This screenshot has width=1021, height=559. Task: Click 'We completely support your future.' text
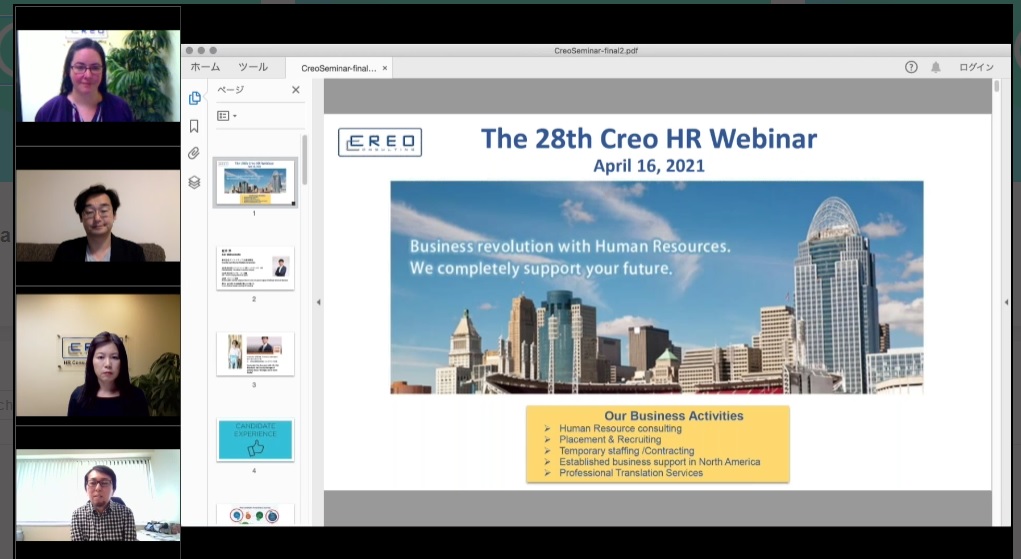coord(540,268)
